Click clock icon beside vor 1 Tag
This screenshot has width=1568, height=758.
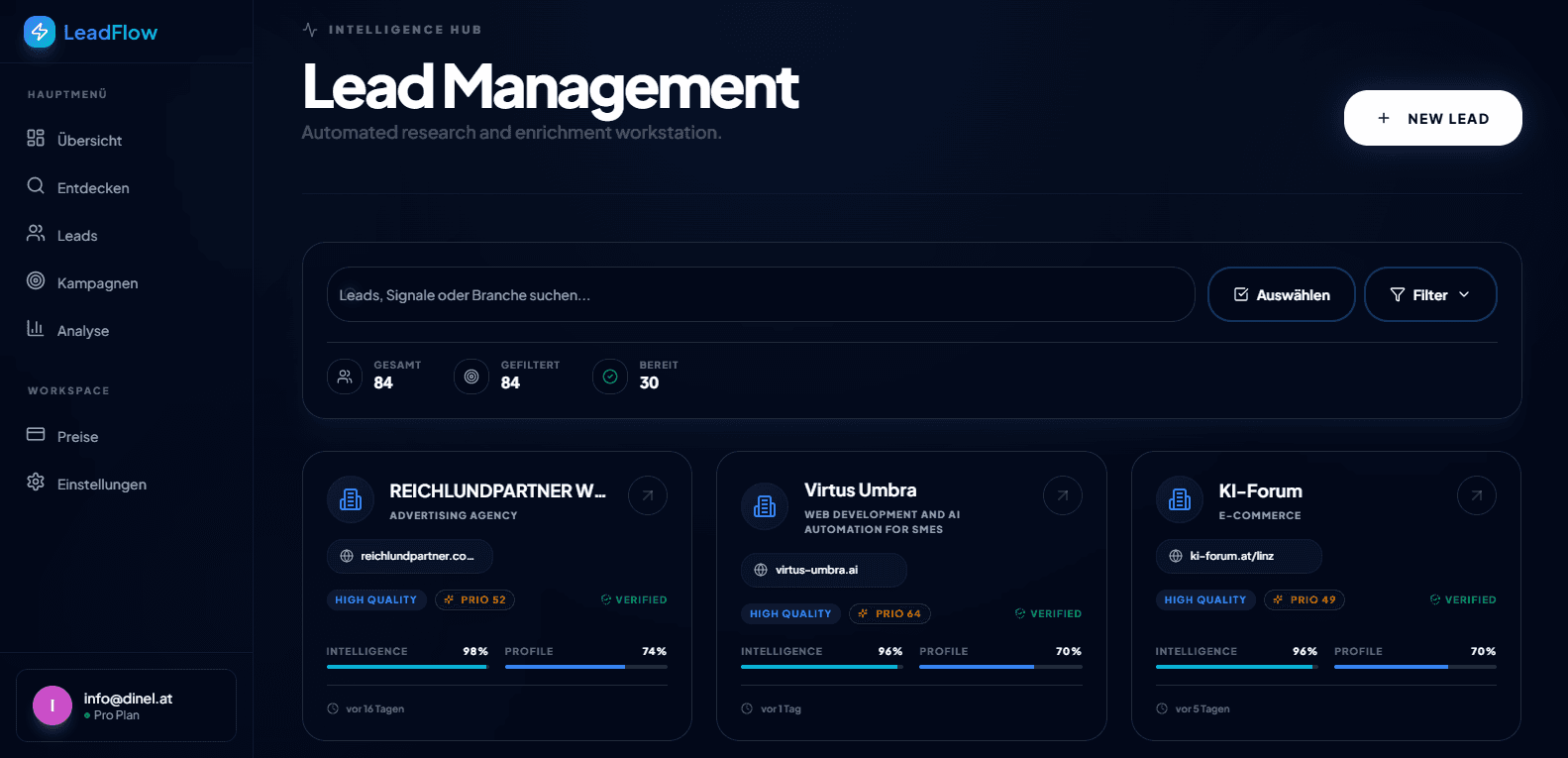(x=747, y=708)
